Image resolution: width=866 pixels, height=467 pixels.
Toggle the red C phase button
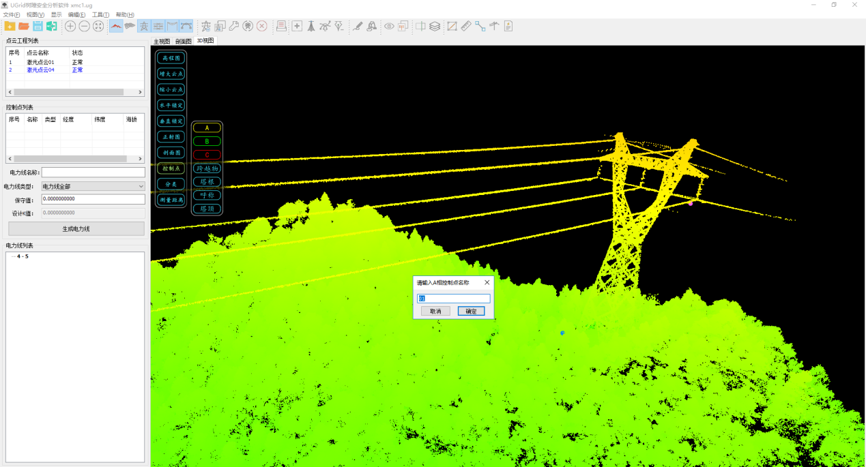tap(207, 155)
